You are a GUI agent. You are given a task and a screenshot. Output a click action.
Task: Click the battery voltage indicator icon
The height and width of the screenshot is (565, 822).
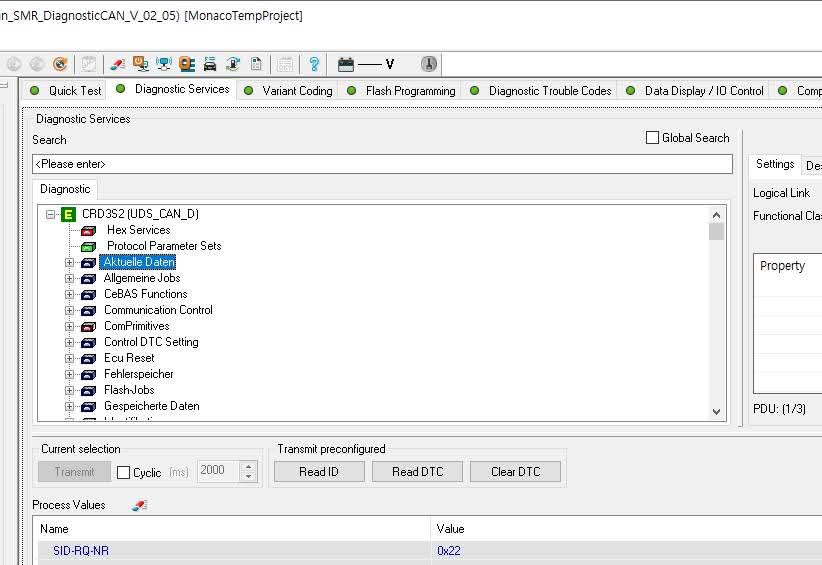(x=346, y=64)
